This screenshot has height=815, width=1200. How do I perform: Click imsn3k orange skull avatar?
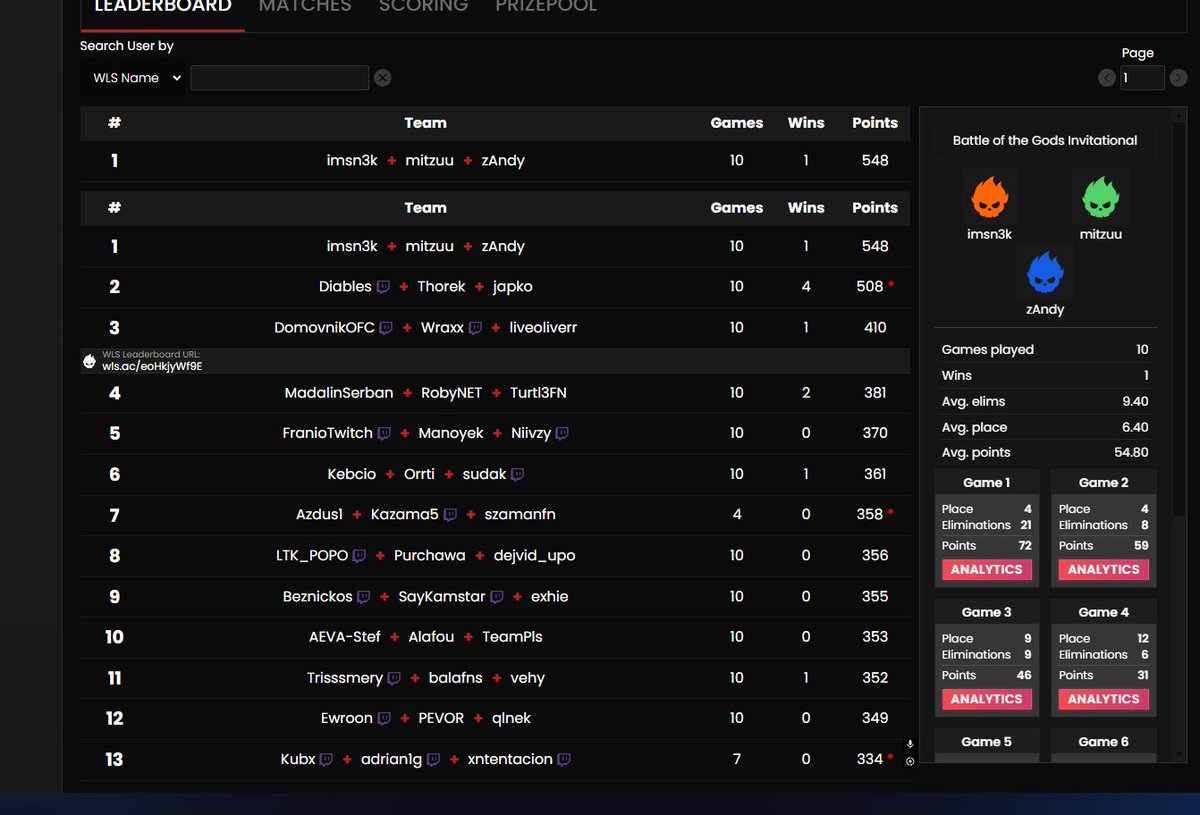[989, 196]
